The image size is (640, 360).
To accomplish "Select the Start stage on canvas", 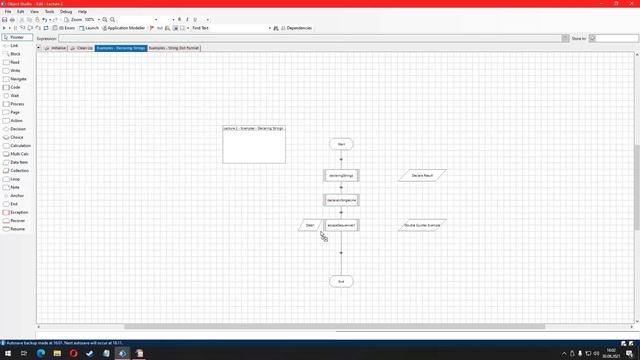I will tap(341, 144).
